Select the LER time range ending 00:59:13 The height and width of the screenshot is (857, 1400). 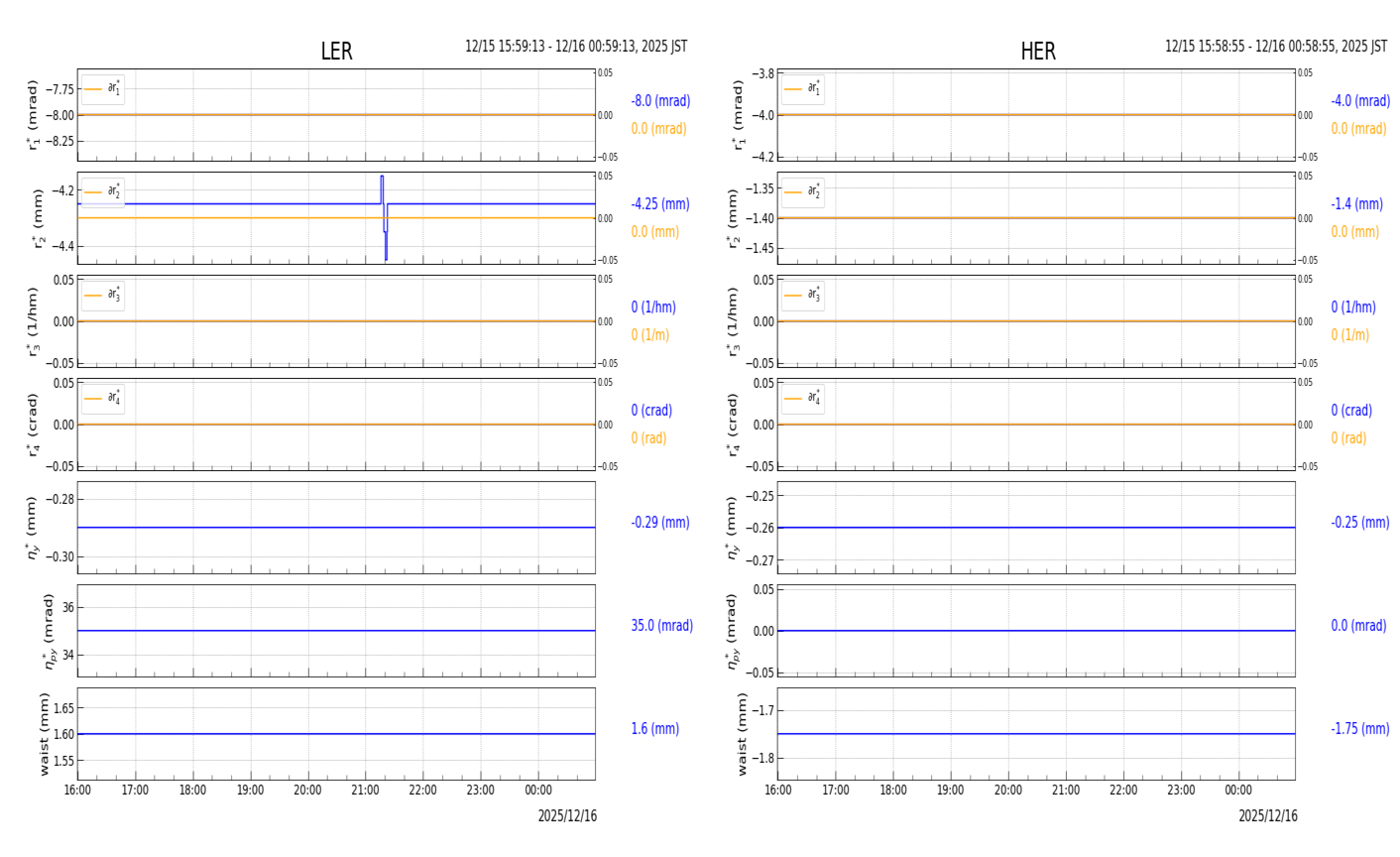[576, 47]
